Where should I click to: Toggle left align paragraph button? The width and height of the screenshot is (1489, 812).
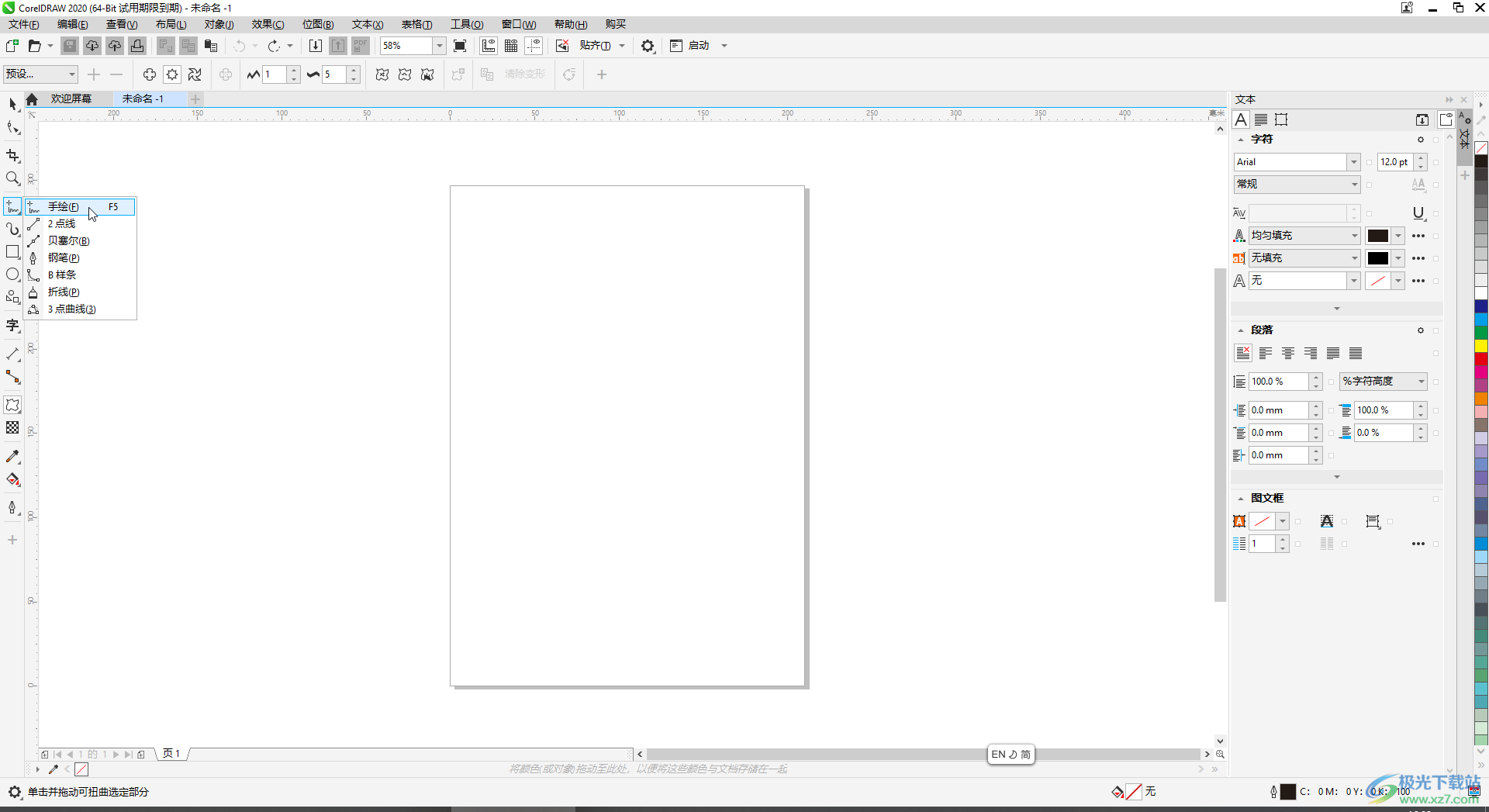(x=1266, y=354)
